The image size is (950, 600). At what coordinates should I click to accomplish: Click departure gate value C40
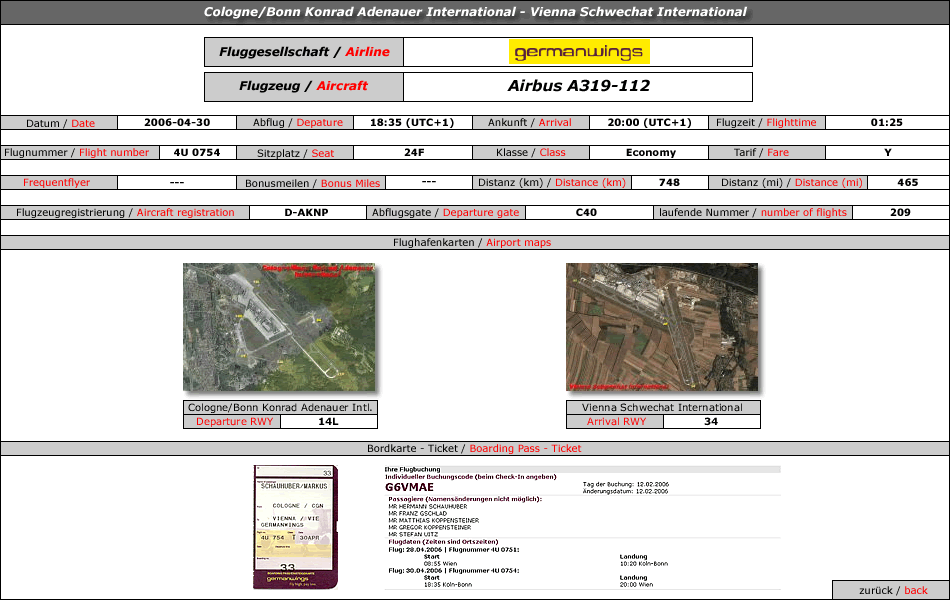click(586, 213)
